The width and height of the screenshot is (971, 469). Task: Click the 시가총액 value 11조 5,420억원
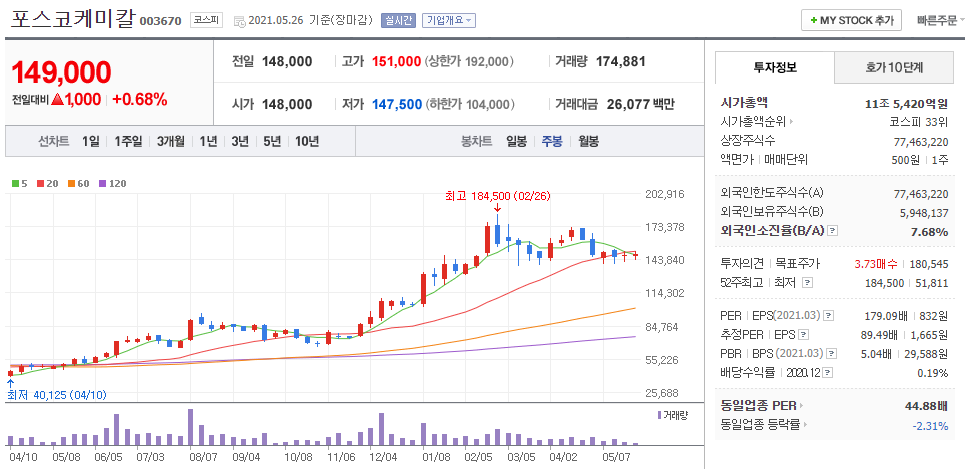(906, 103)
